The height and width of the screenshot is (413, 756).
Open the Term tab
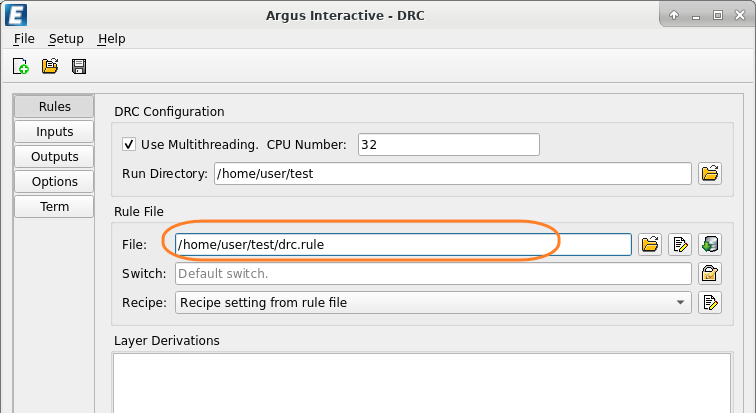[54, 206]
